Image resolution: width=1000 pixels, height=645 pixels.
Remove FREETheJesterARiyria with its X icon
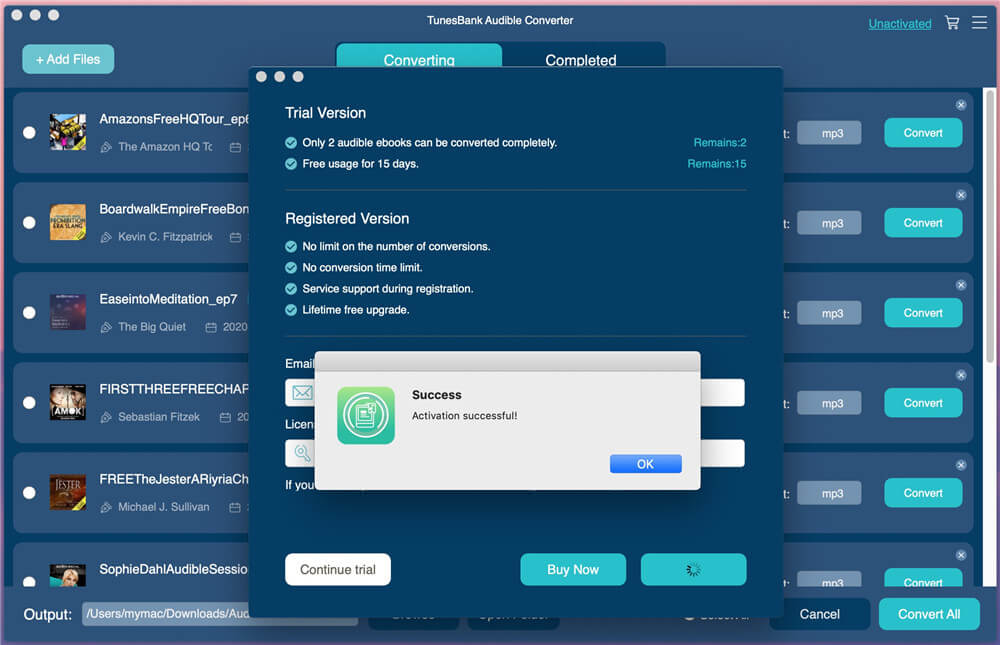[961, 464]
